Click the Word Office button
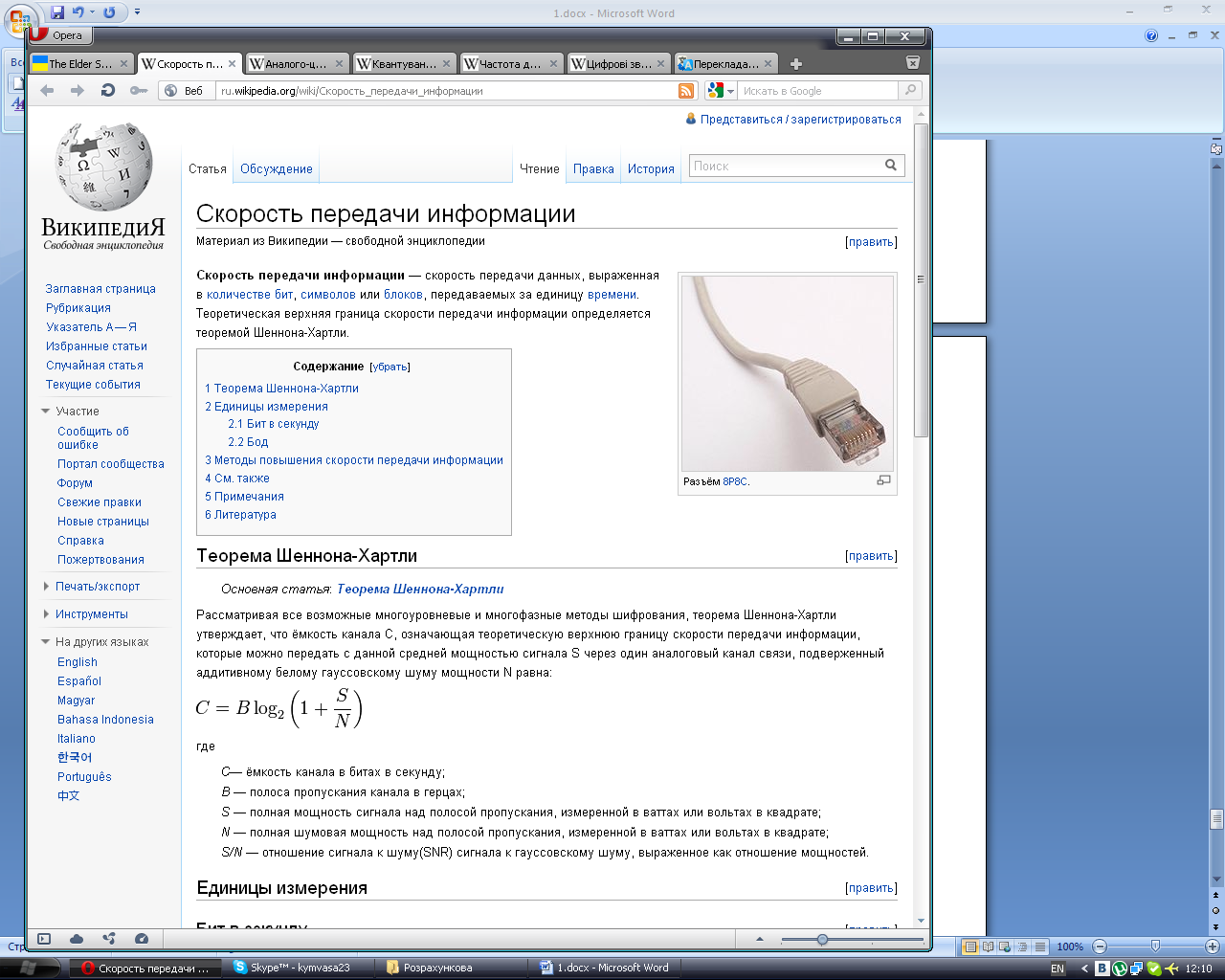Viewport: 1225px width, 980px height. (x=20, y=19)
